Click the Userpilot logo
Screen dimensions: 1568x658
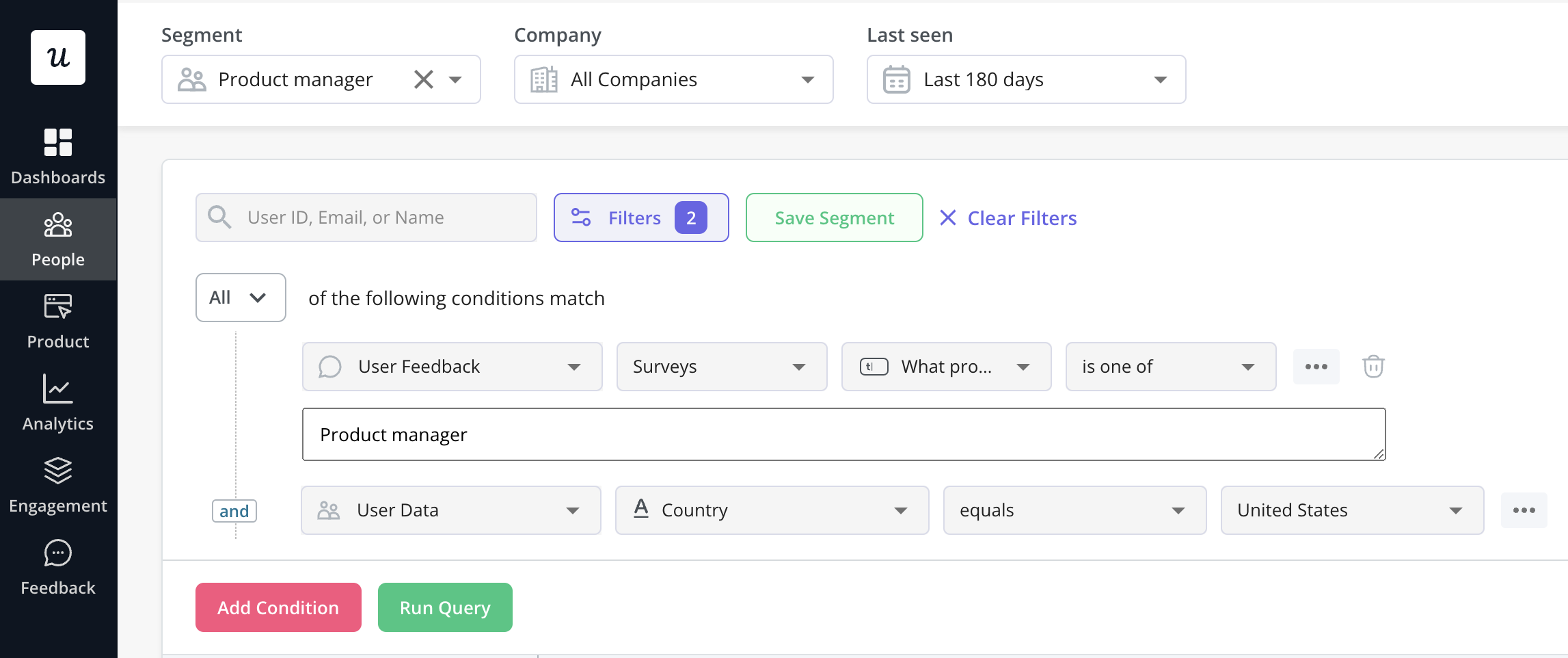pyautogui.click(x=58, y=57)
